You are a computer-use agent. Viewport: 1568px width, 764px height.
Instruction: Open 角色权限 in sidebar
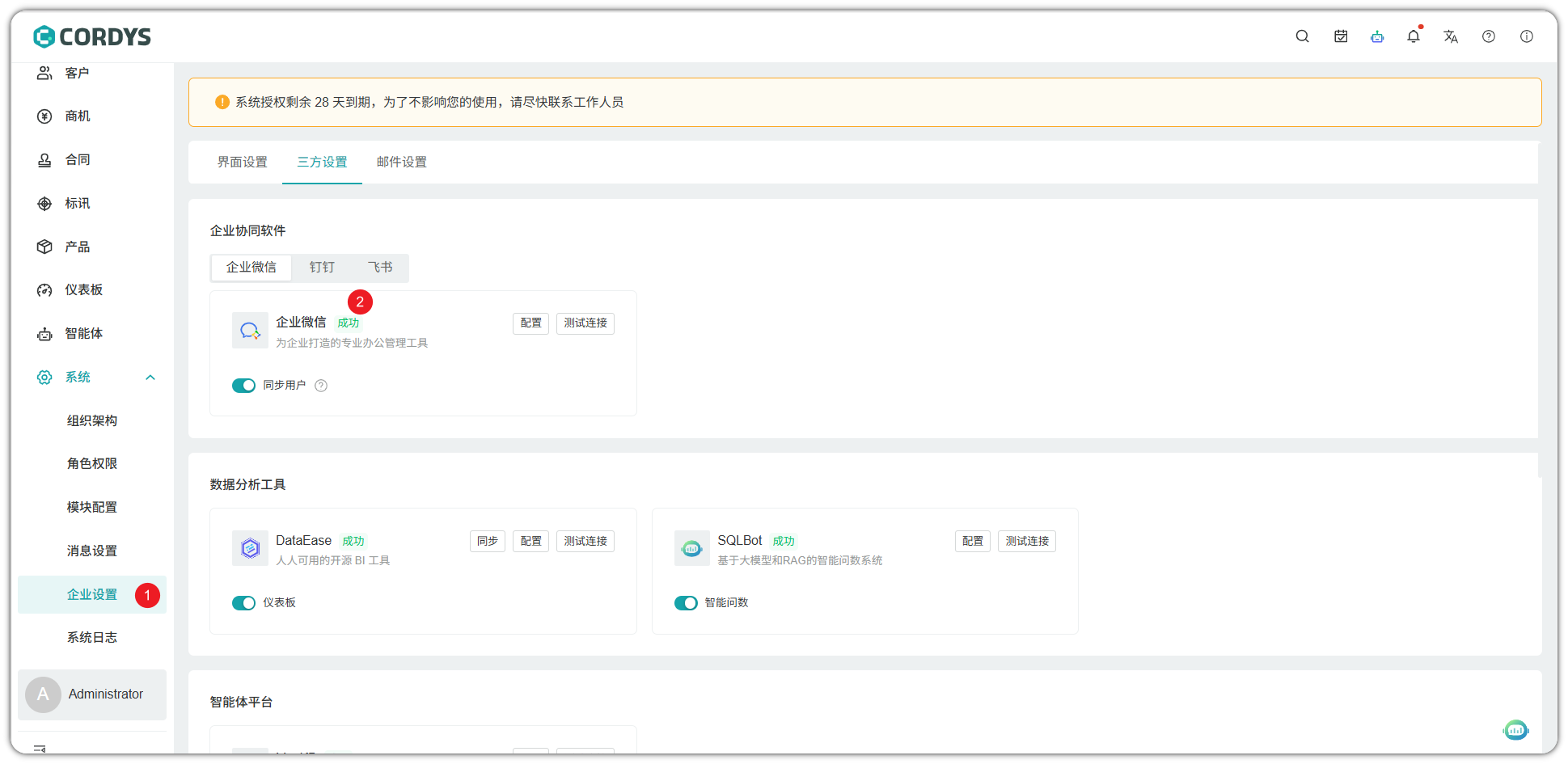(x=92, y=464)
